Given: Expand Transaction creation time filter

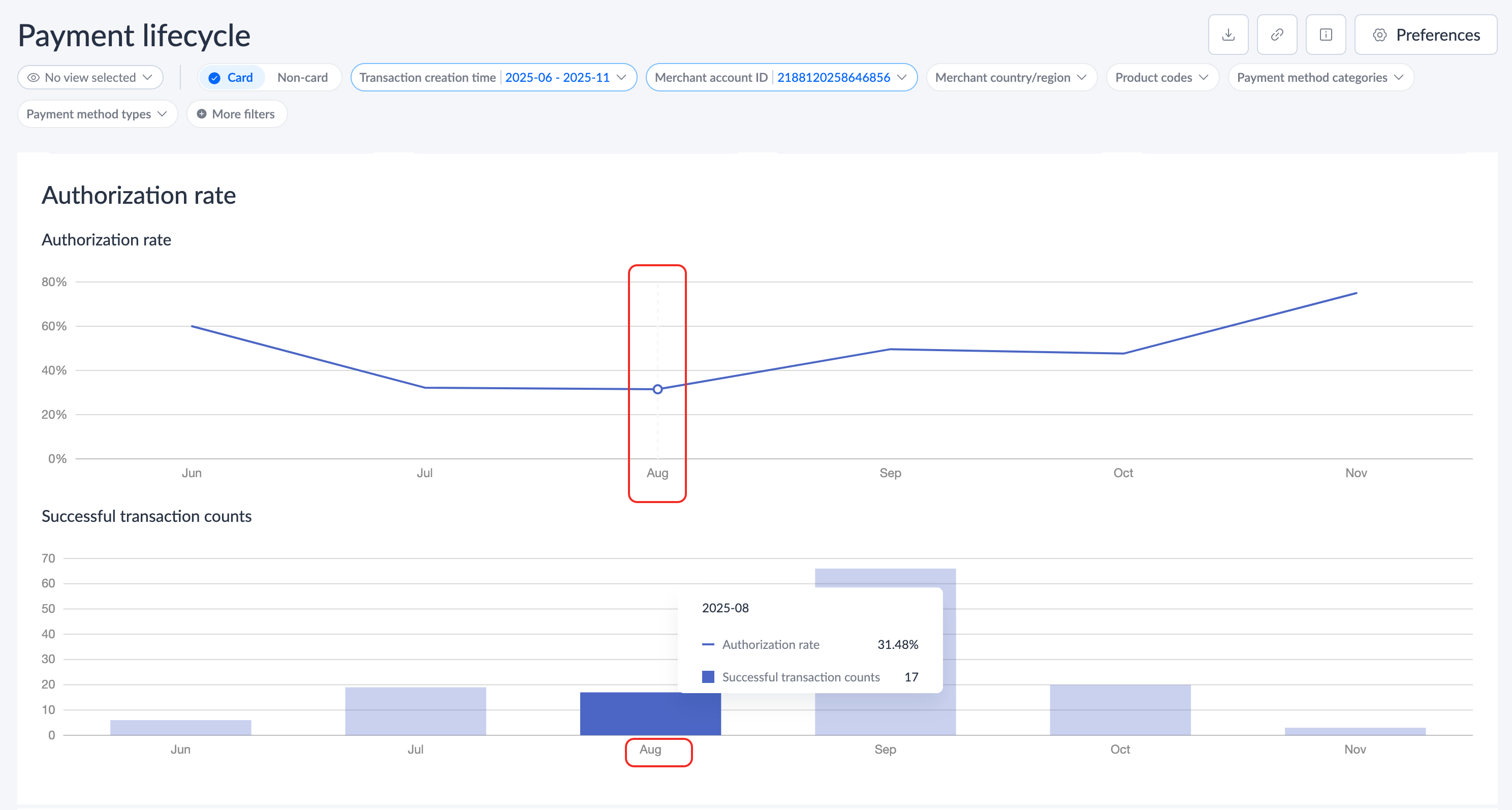Looking at the screenshot, I should [x=493, y=77].
